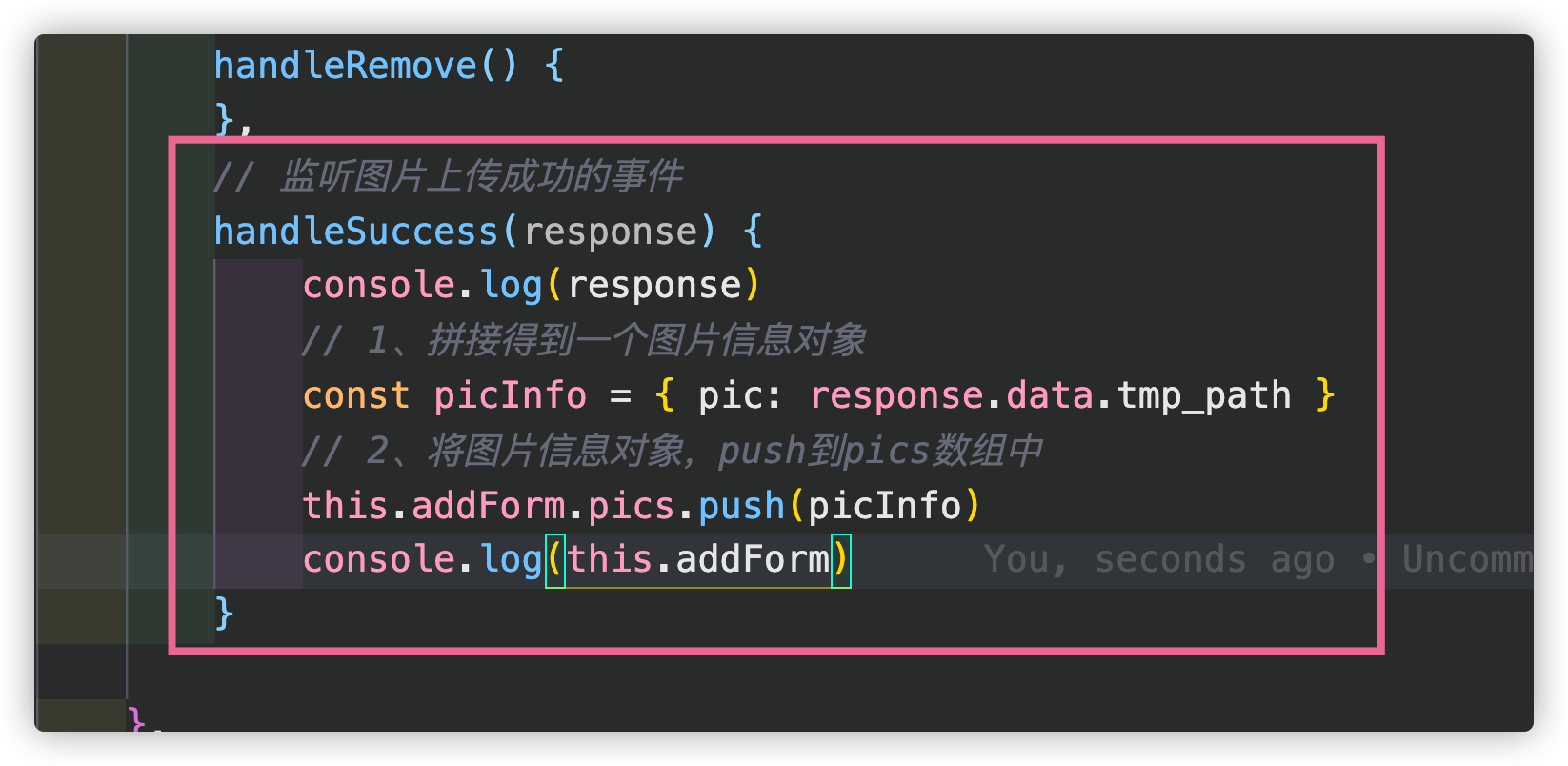Click pics in this.addForm.pics
Image resolution: width=1568 pixels, height=766 pixels.
pyautogui.click(x=632, y=506)
